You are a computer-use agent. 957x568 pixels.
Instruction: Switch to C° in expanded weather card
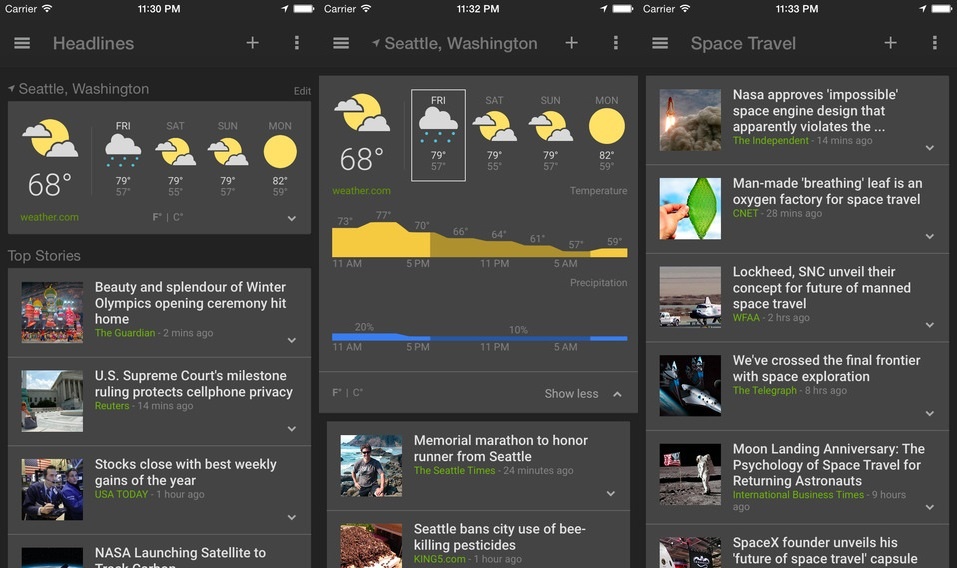tap(358, 393)
